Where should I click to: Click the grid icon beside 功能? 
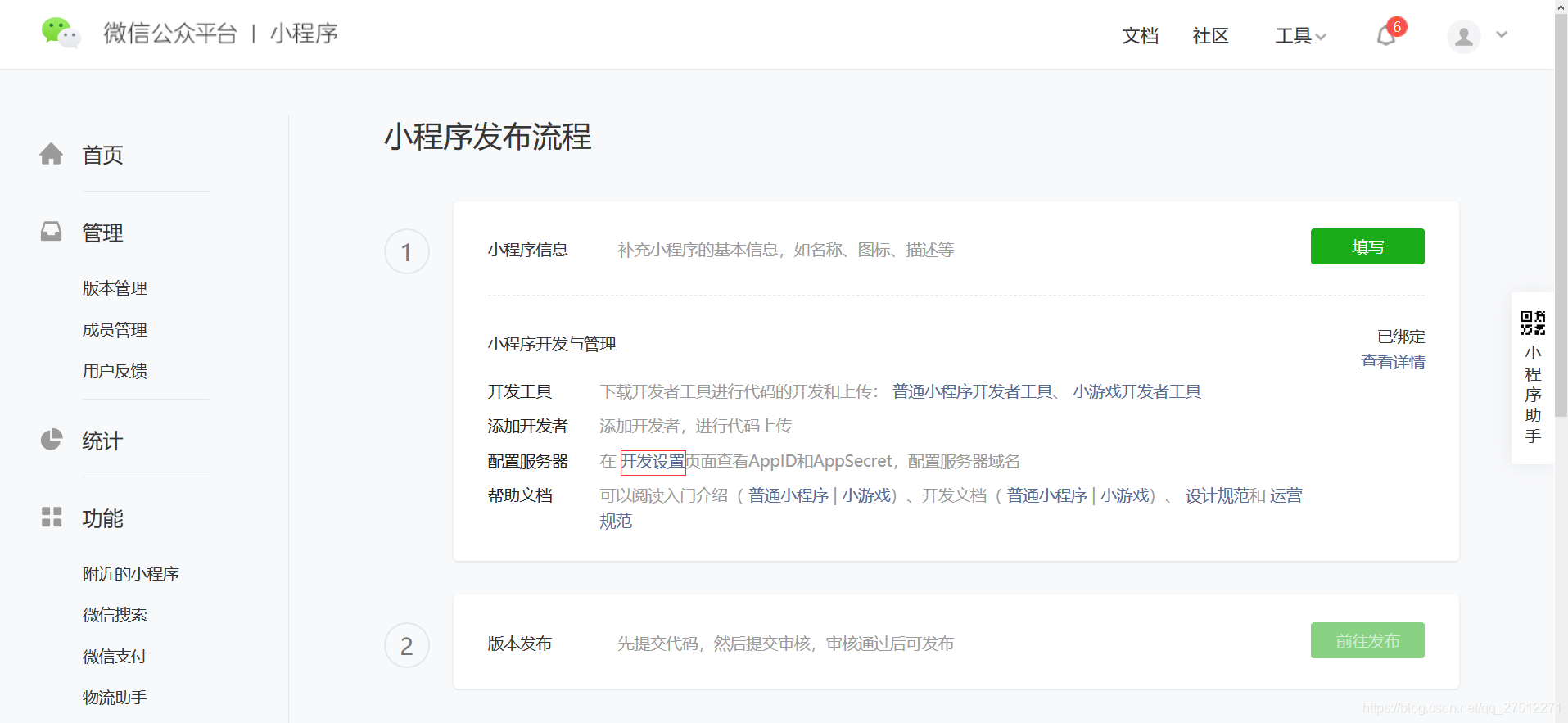click(52, 517)
